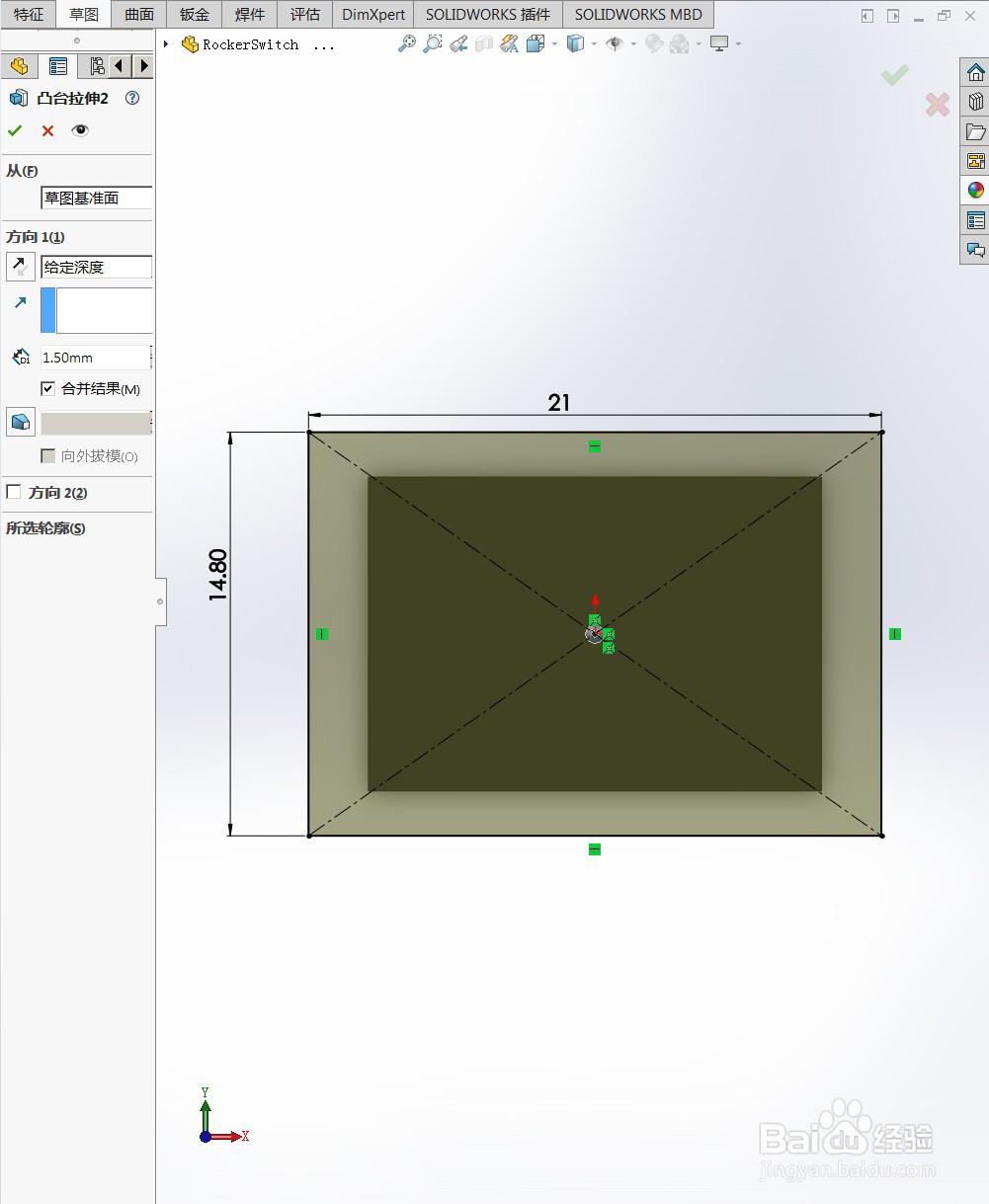Open File Explorer icon in task pane
This screenshot has height=1204, width=989.
pos(975,131)
